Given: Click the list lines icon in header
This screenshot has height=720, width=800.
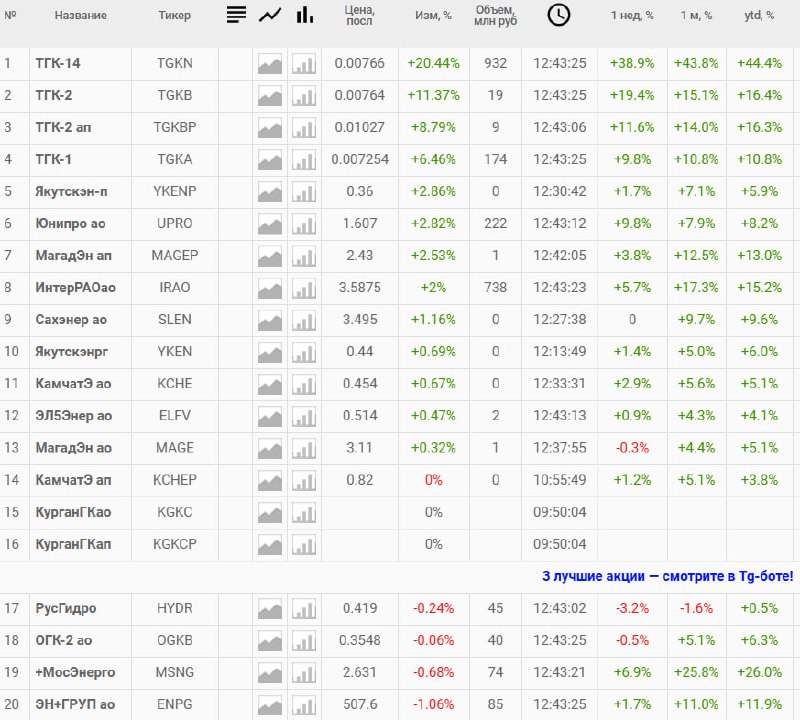Looking at the screenshot, I should [x=236, y=15].
